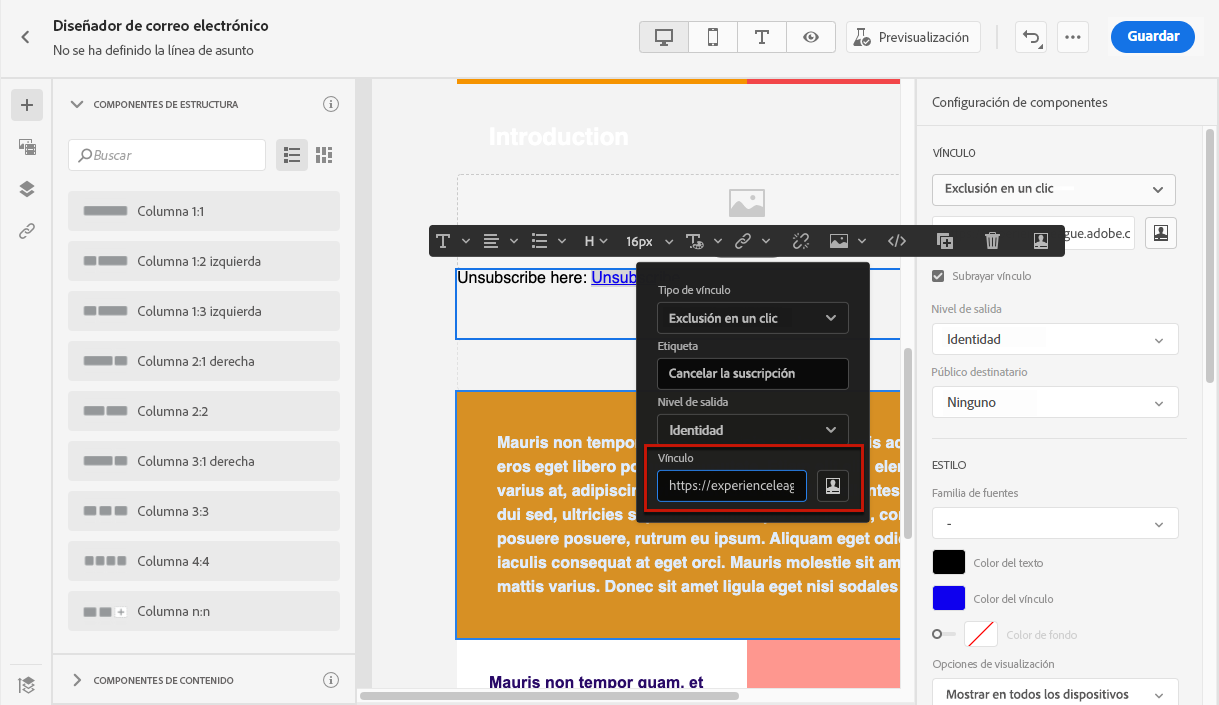
Task: Click the delete trash icon in toolbar
Action: [992, 241]
